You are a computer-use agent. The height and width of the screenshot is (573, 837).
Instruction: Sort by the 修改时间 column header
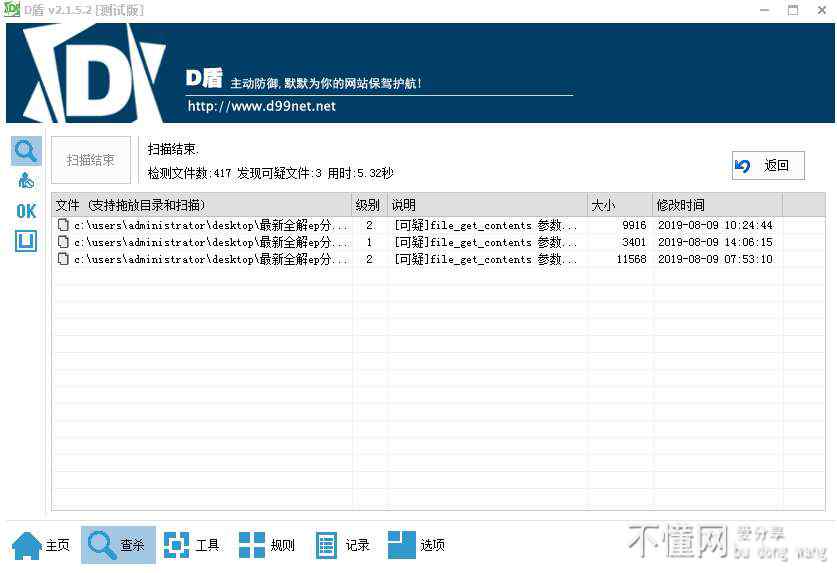[x=717, y=205]
